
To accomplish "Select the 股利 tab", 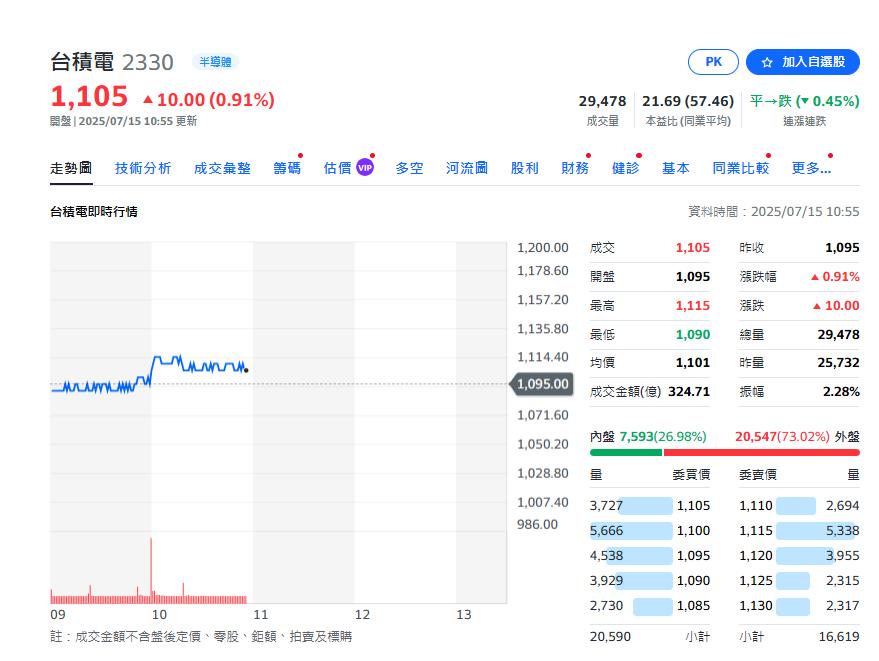I will click(x=525, y=168).
